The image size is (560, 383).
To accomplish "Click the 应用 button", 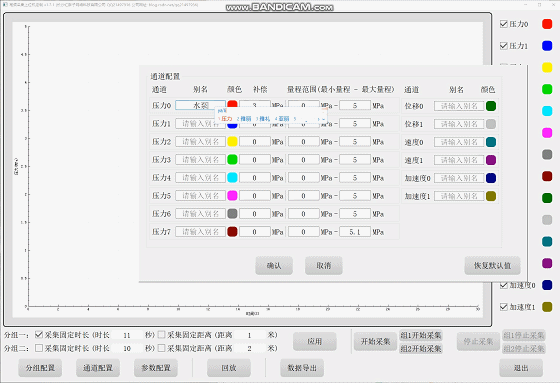I will point(315,341).
